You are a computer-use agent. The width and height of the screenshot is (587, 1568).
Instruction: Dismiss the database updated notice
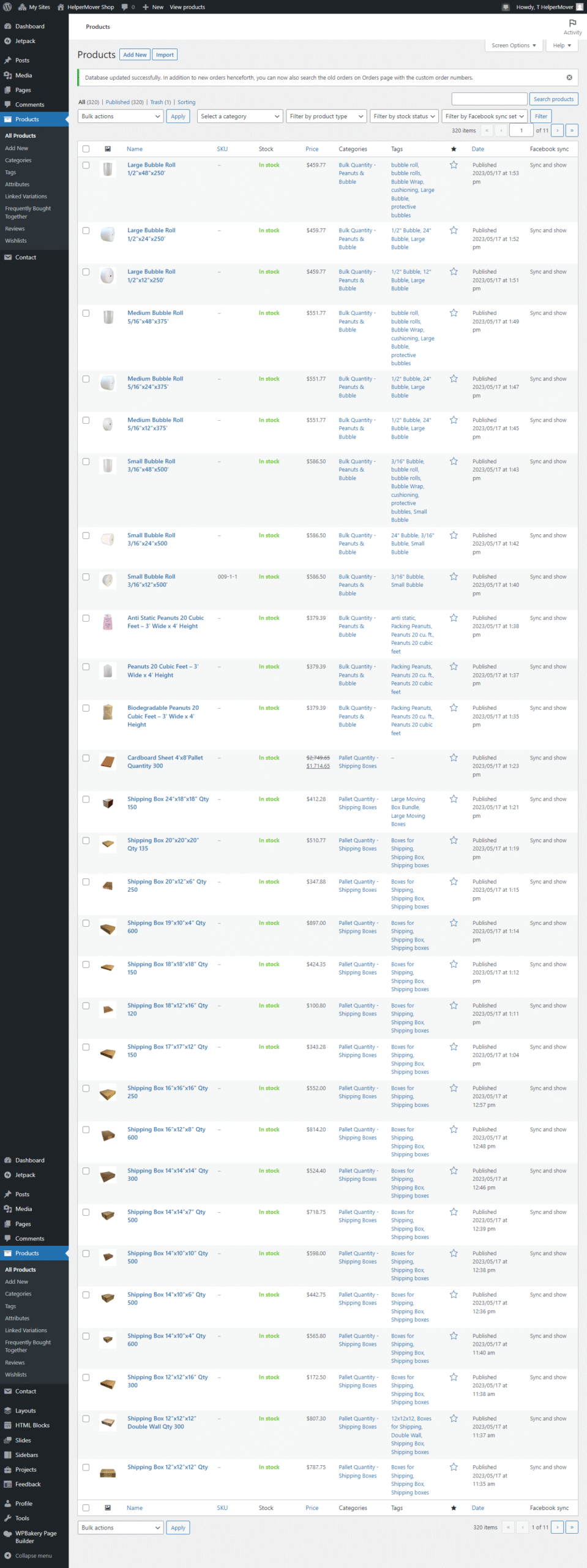pos(569,78)
